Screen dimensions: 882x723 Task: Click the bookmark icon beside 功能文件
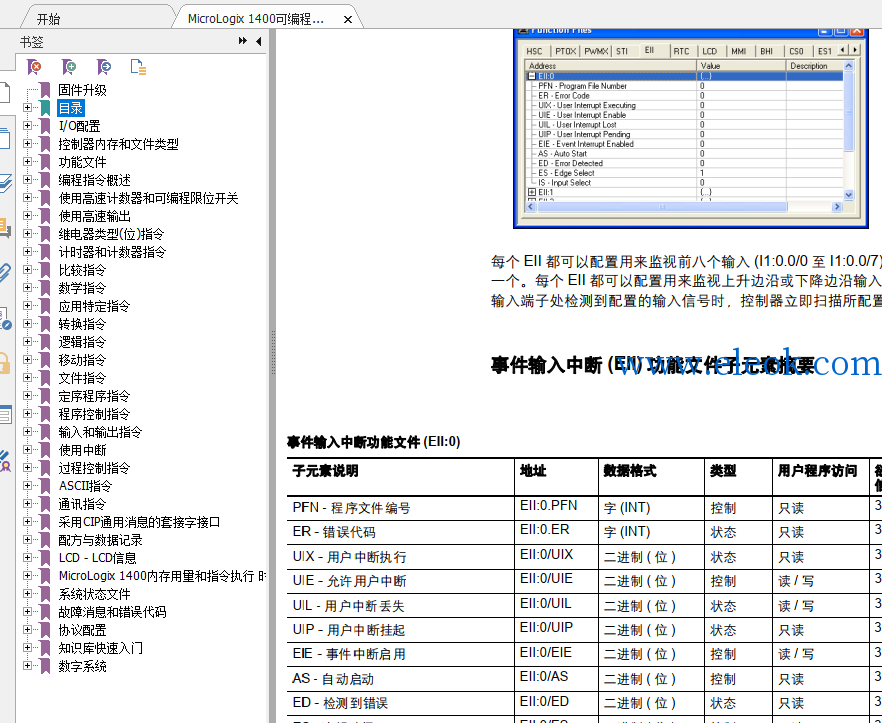coord(46,162)
